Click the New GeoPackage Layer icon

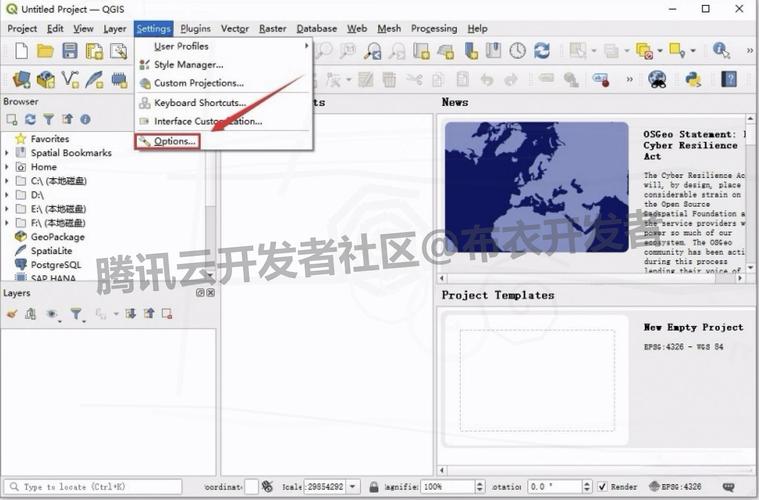click(x=46, y=79)
